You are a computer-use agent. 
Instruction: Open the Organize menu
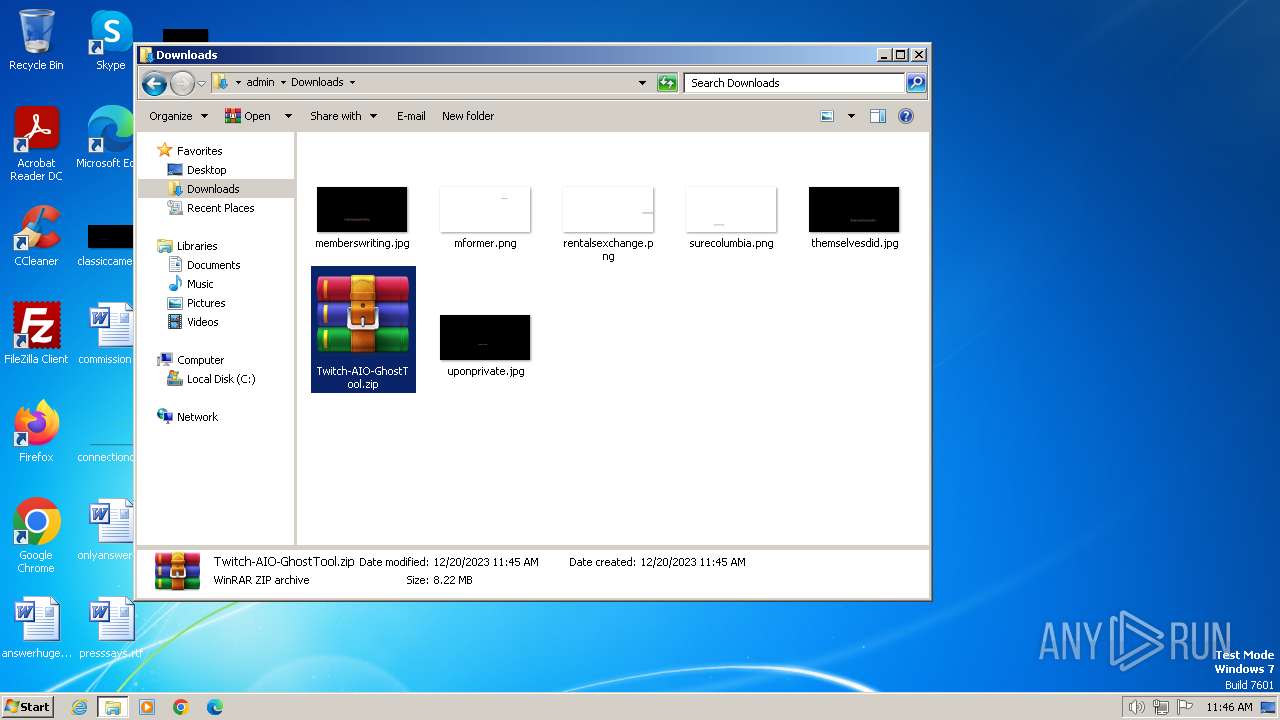pyautogui.click(x=178, y=116)
